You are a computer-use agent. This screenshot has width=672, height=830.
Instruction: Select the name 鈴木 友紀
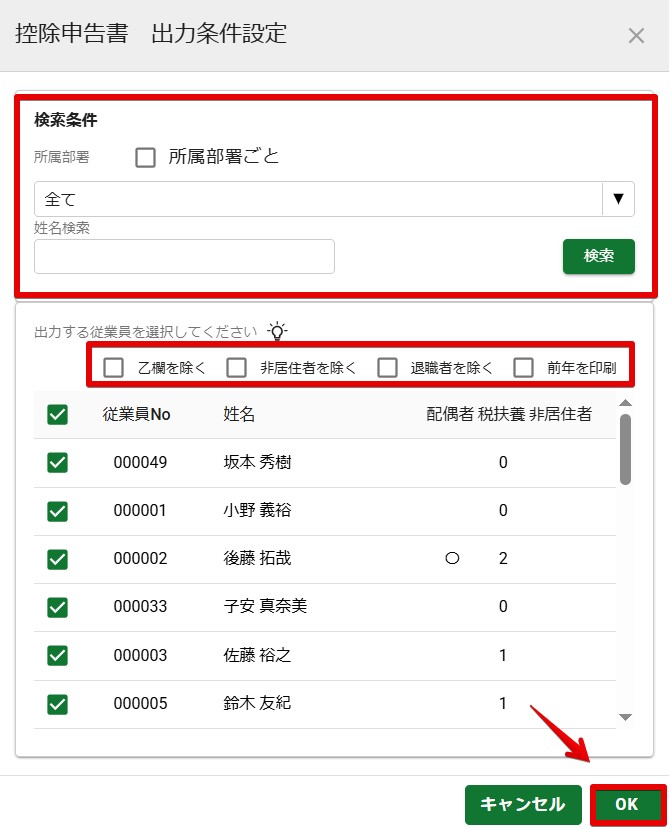point(257,703)
